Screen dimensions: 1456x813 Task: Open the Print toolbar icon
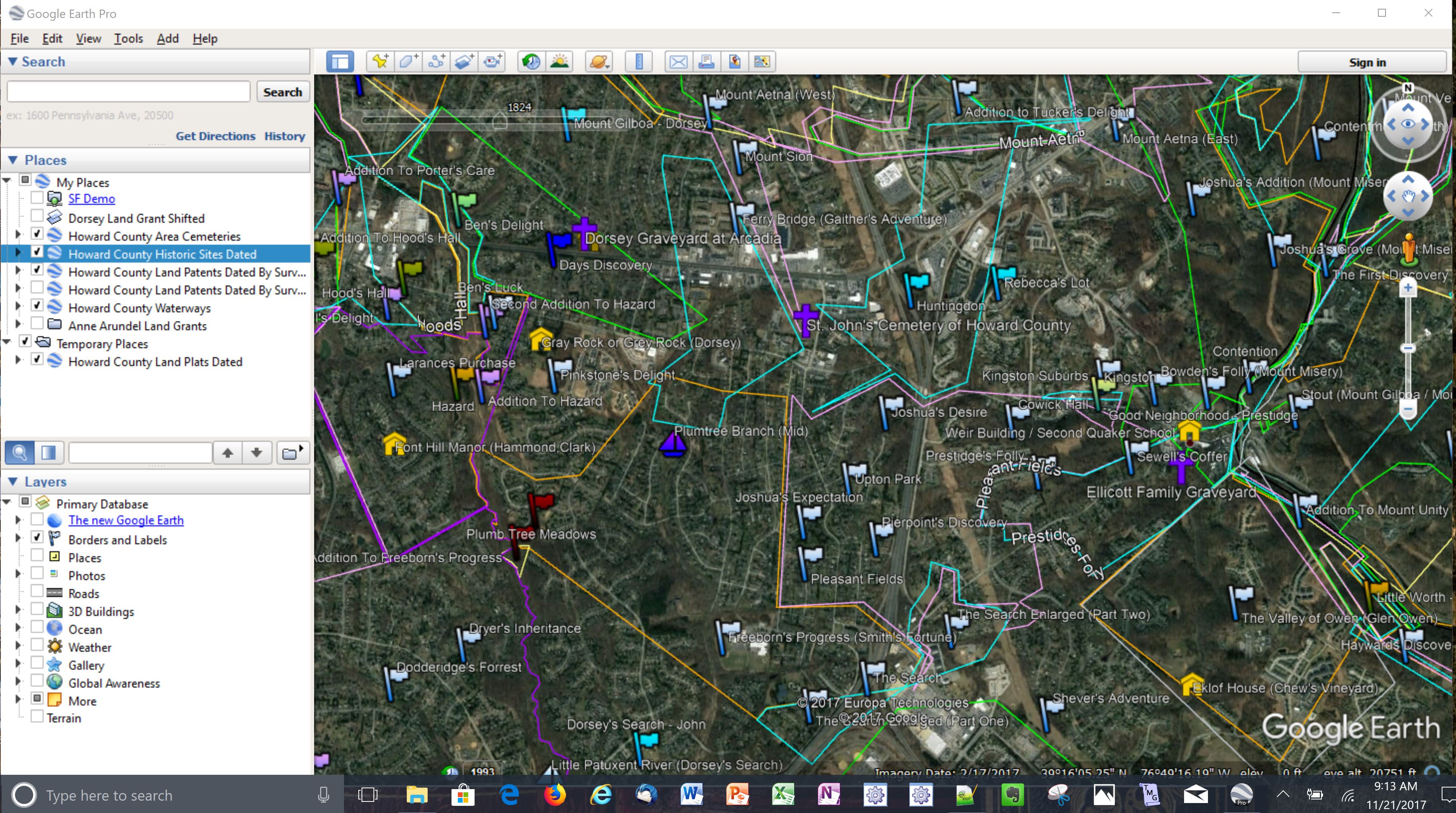(x=707, y=62)
